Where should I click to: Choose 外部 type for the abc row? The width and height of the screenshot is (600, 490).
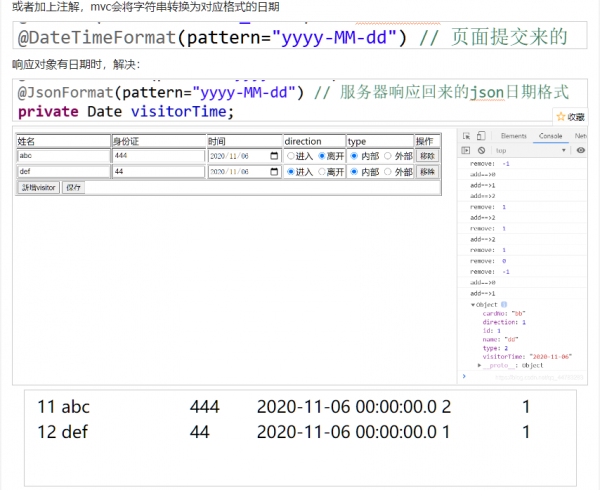tap(388, 156)
